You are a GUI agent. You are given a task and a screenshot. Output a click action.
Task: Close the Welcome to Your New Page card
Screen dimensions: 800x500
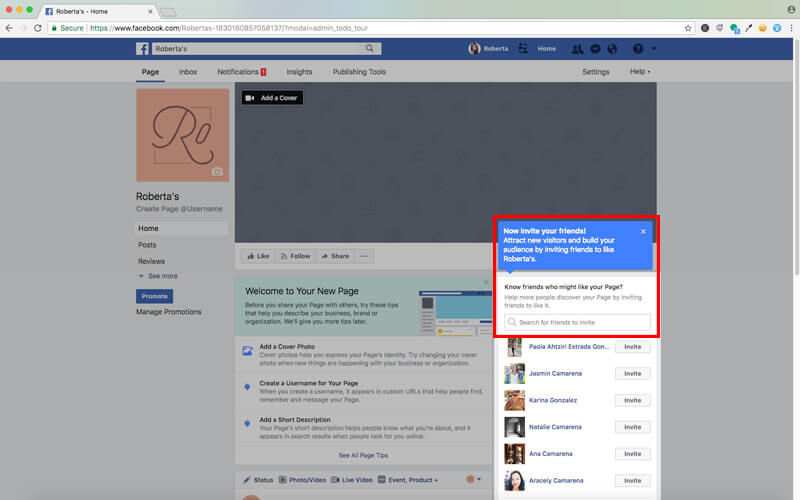click(x=486, y=282)
